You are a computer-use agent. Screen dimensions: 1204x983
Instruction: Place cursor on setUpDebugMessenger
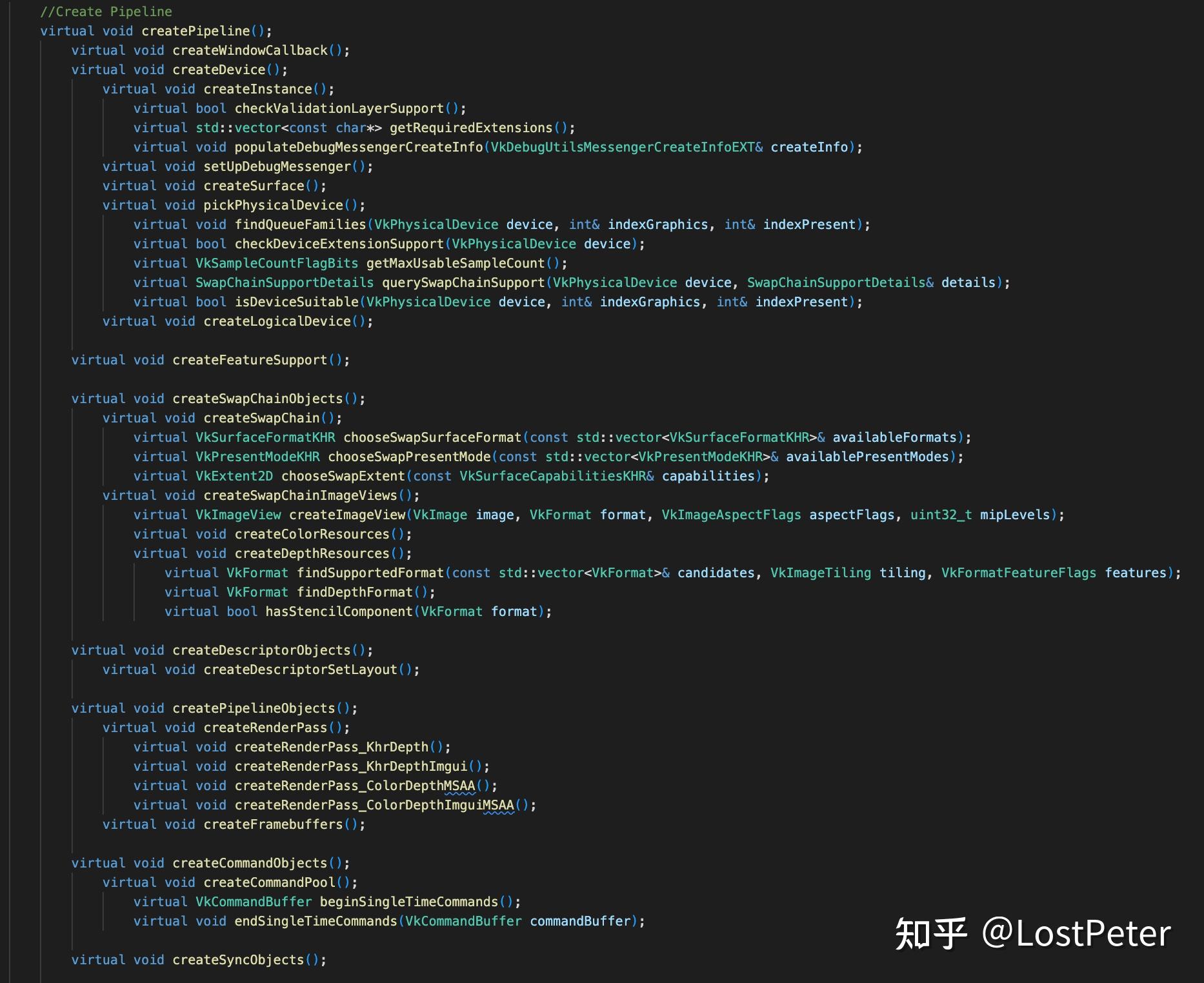coord(277,166)
